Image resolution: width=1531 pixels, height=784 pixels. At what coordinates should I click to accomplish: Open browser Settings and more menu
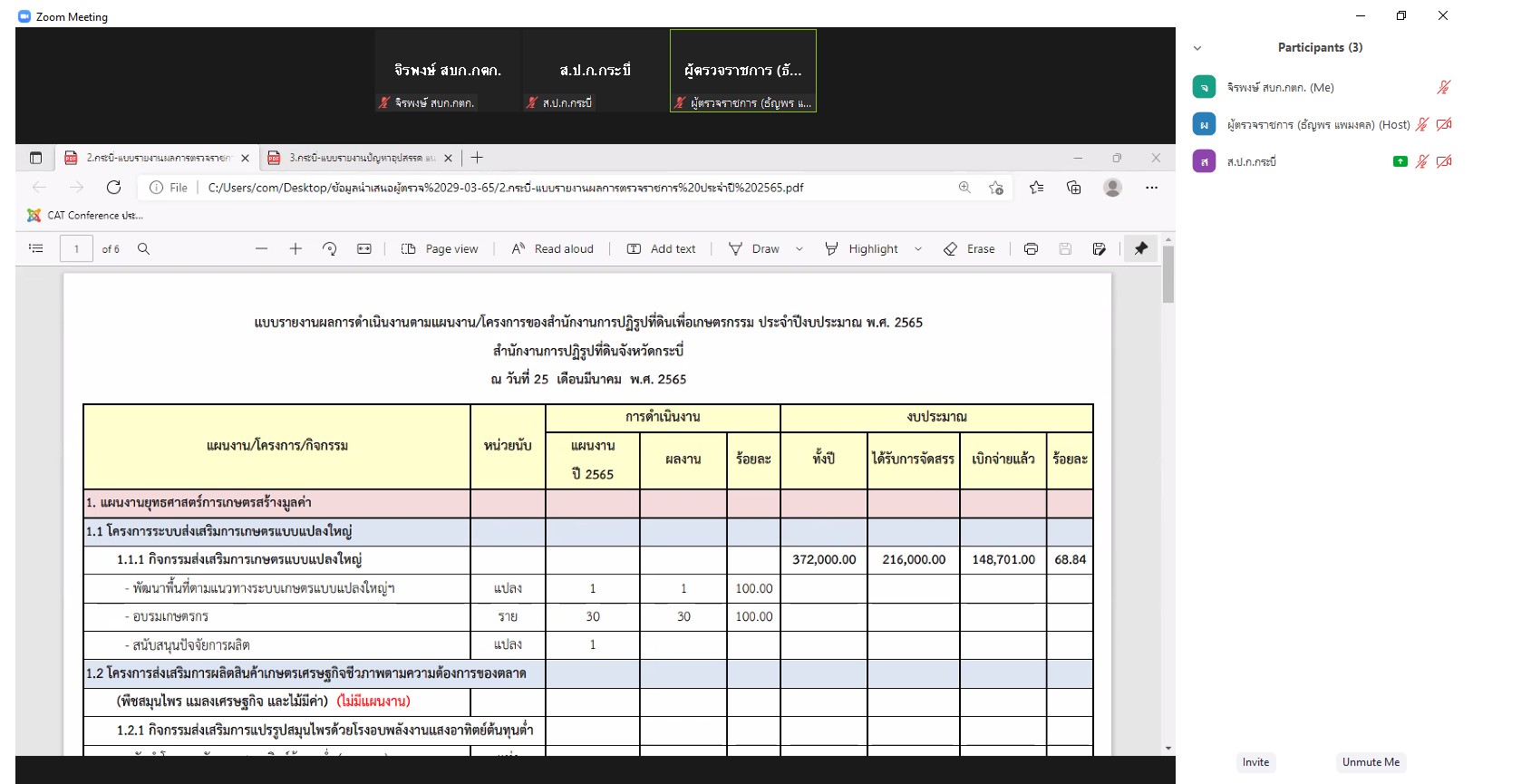(x=1151, y=188)
